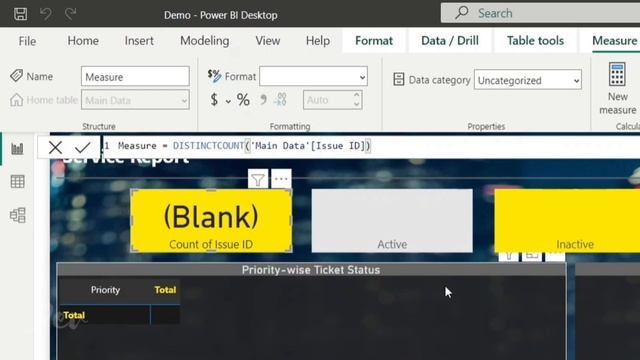
Task: Click the currency dollar format icon
Action: pos(214,100)
